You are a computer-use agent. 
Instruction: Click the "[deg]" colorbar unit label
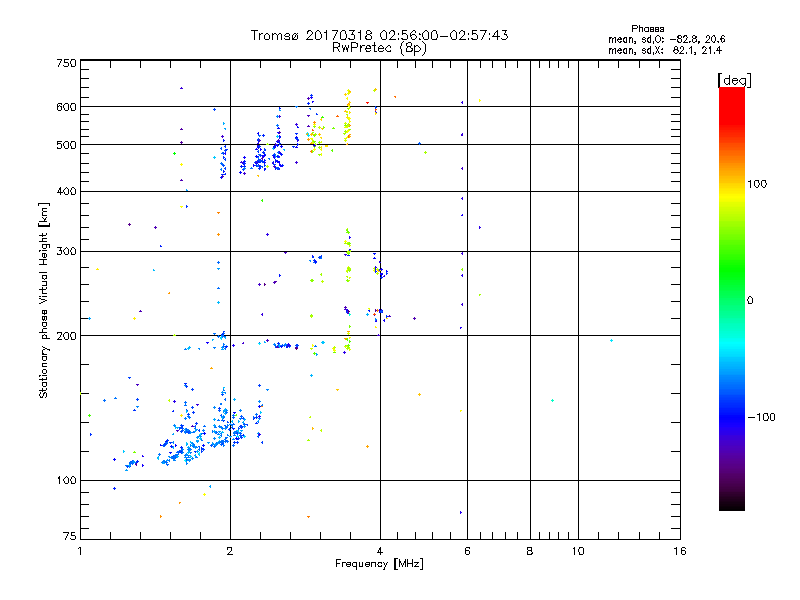coord(734,80)
